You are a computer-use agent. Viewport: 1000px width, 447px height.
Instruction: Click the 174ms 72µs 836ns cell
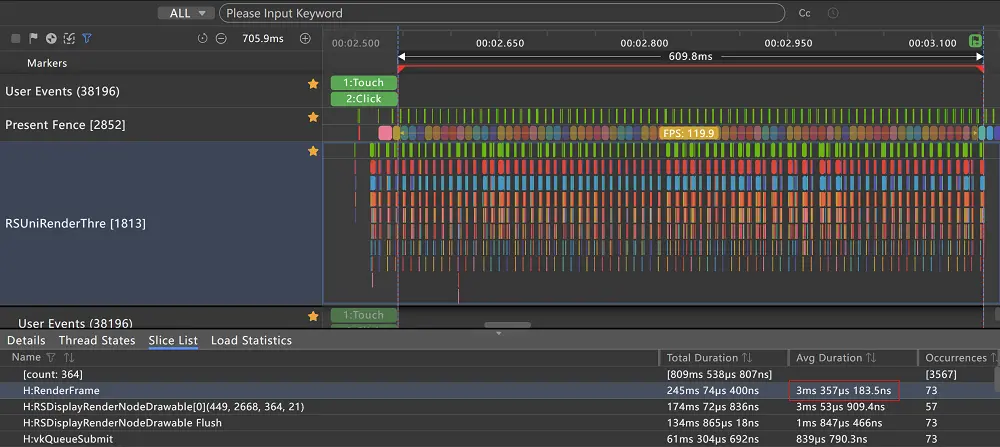[x=712, y=407]
